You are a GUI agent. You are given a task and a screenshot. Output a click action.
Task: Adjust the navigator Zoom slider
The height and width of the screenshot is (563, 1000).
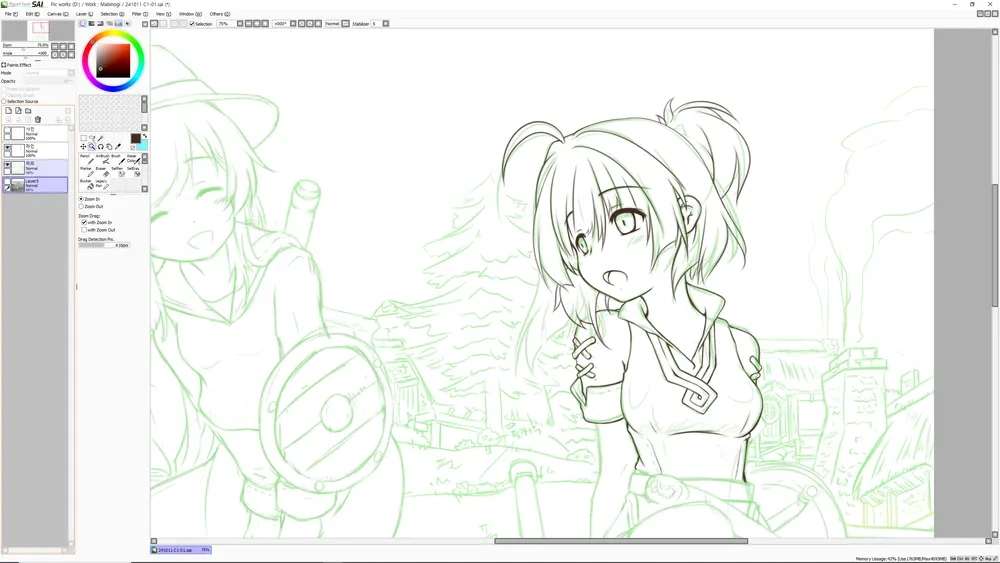[x=26, y=49]
